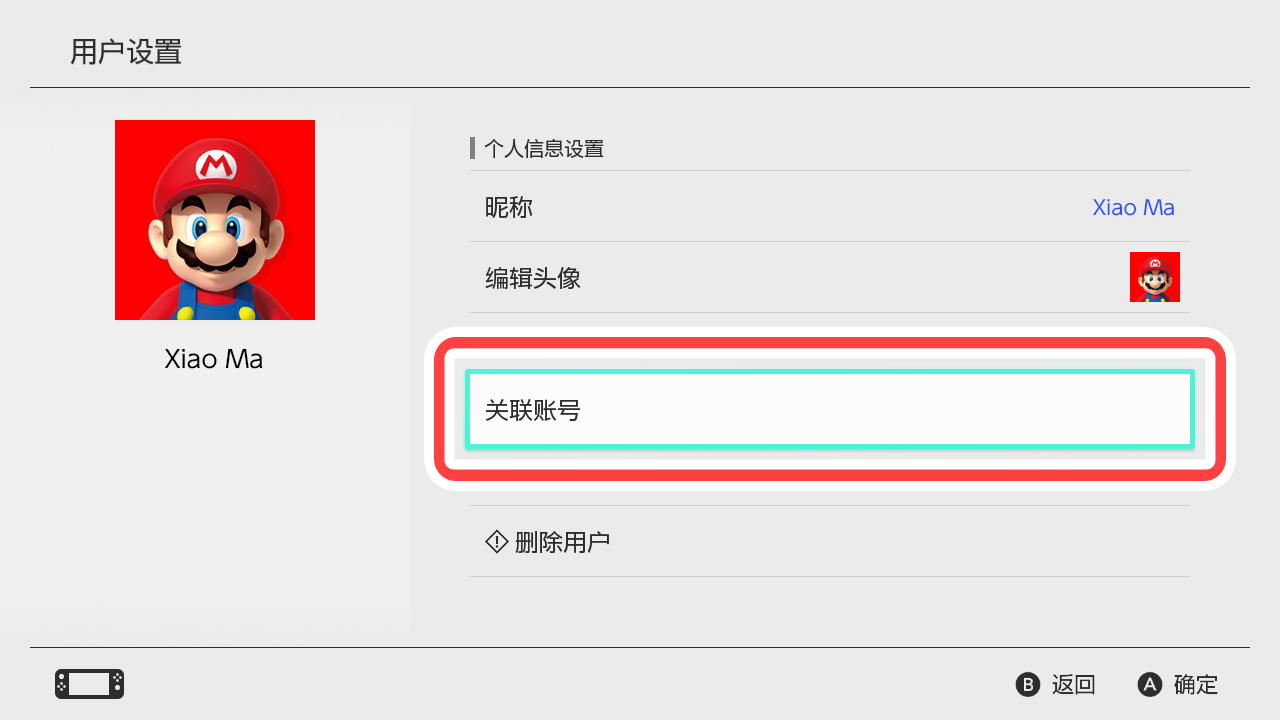Choose the 删除用户 text

point(562,542)
